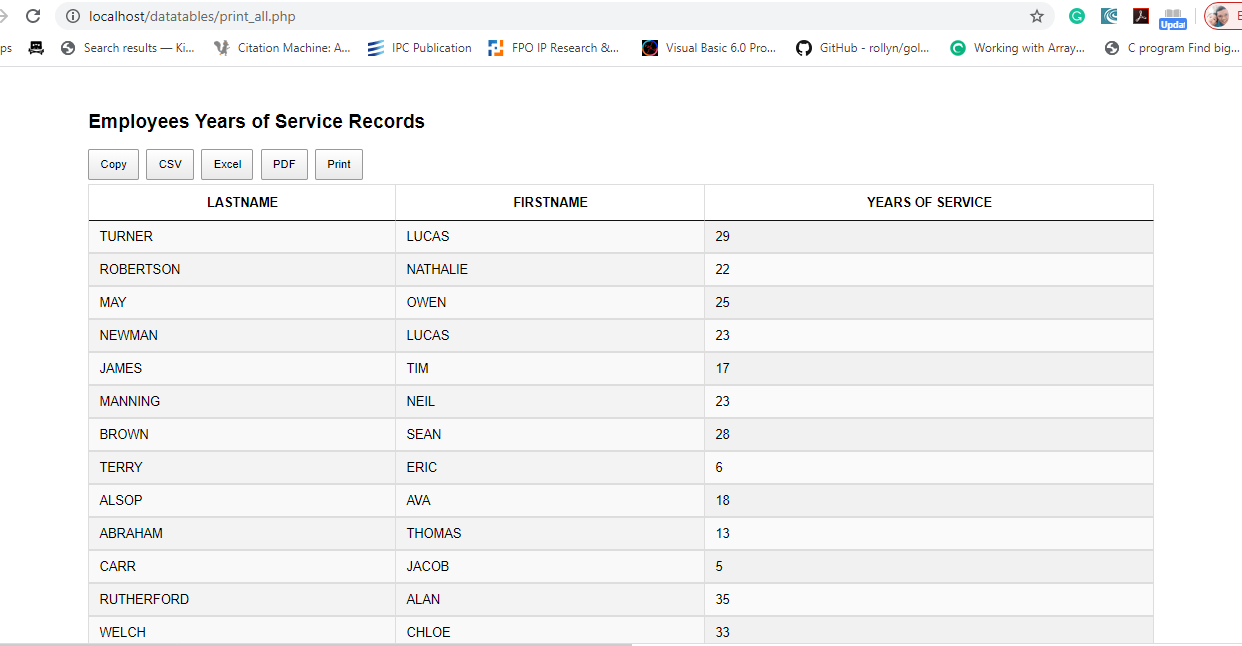Screen dimensions: 1242x646
Task: Export the table as CSV
Action: pyautogui.click(x=170, y=164)
